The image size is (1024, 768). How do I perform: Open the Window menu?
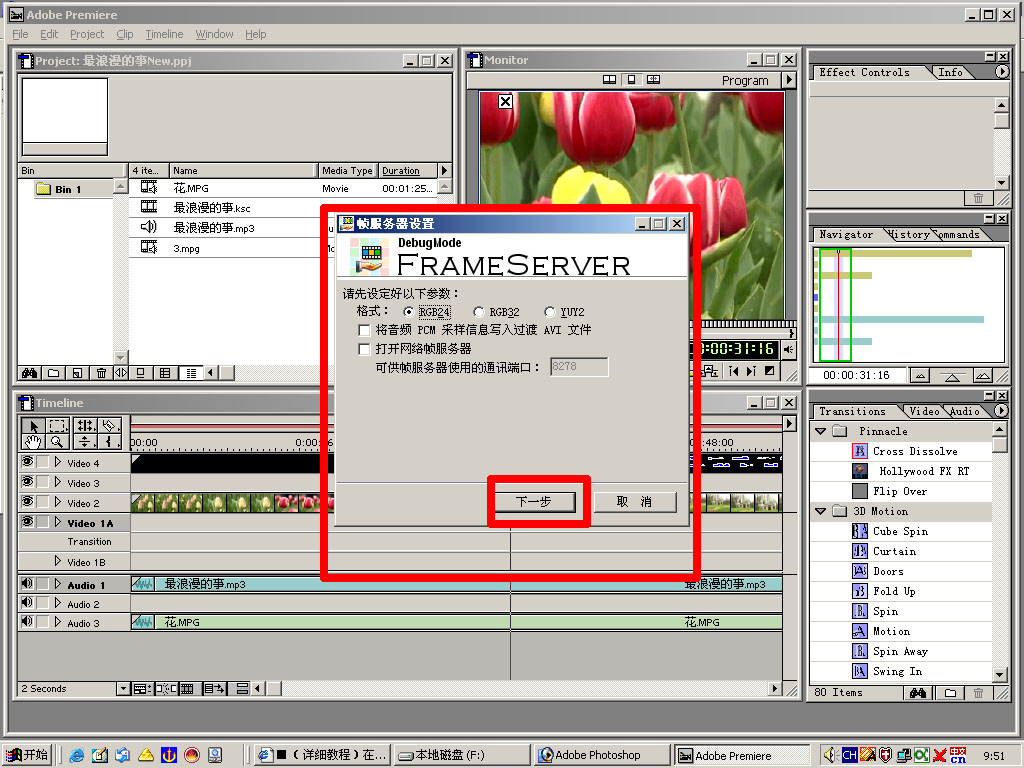click(214, 34)
